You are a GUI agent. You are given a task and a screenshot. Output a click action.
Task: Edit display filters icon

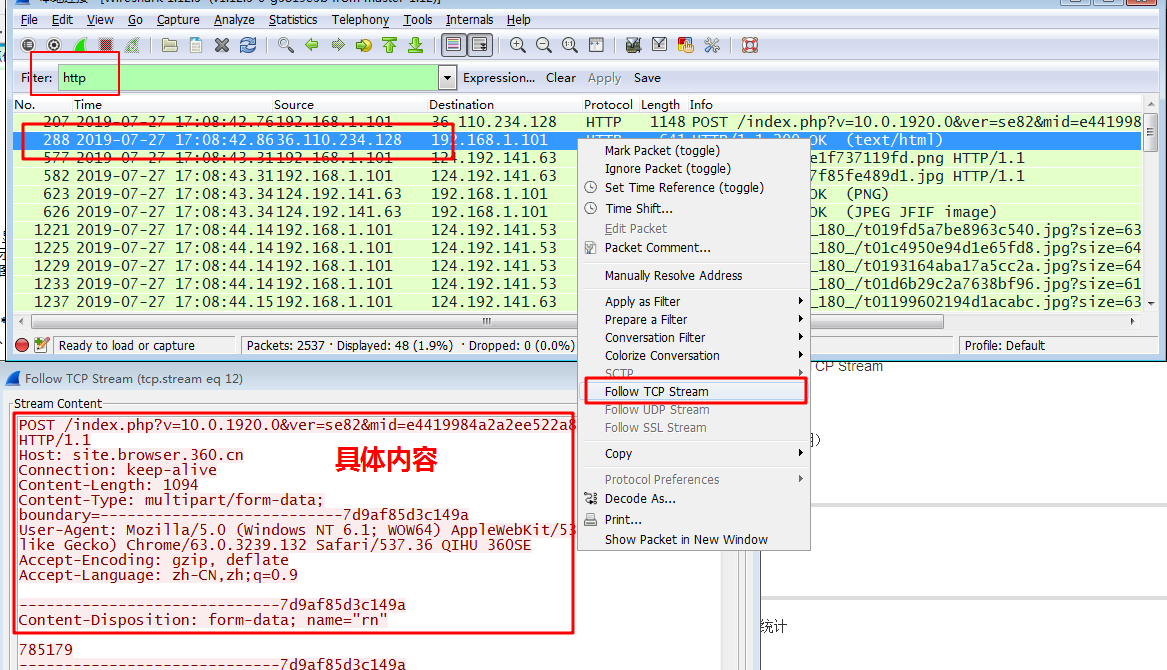659,45
